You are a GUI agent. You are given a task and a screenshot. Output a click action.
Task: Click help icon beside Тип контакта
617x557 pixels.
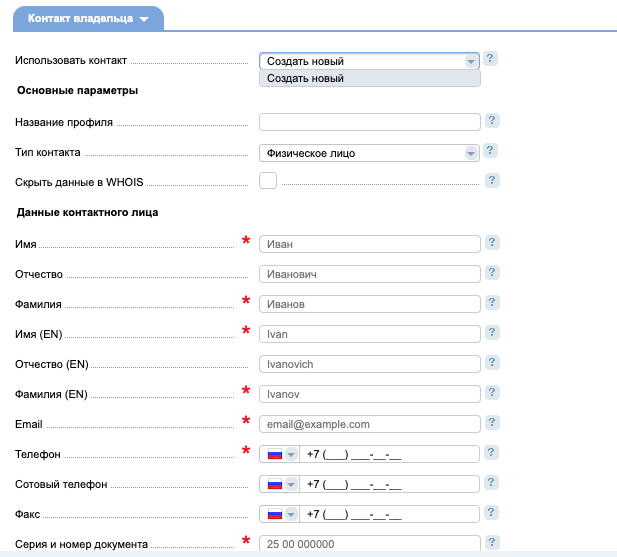[490, 151]
